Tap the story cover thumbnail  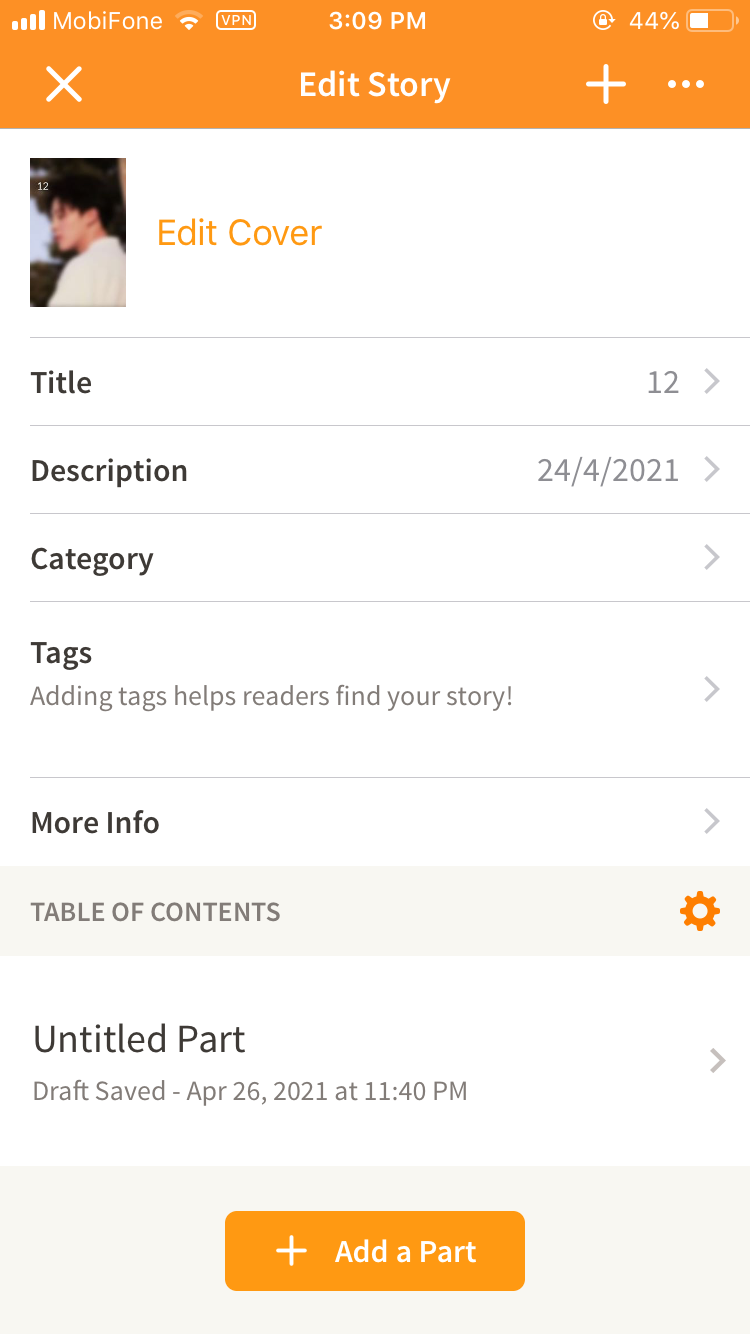(78, 232)
